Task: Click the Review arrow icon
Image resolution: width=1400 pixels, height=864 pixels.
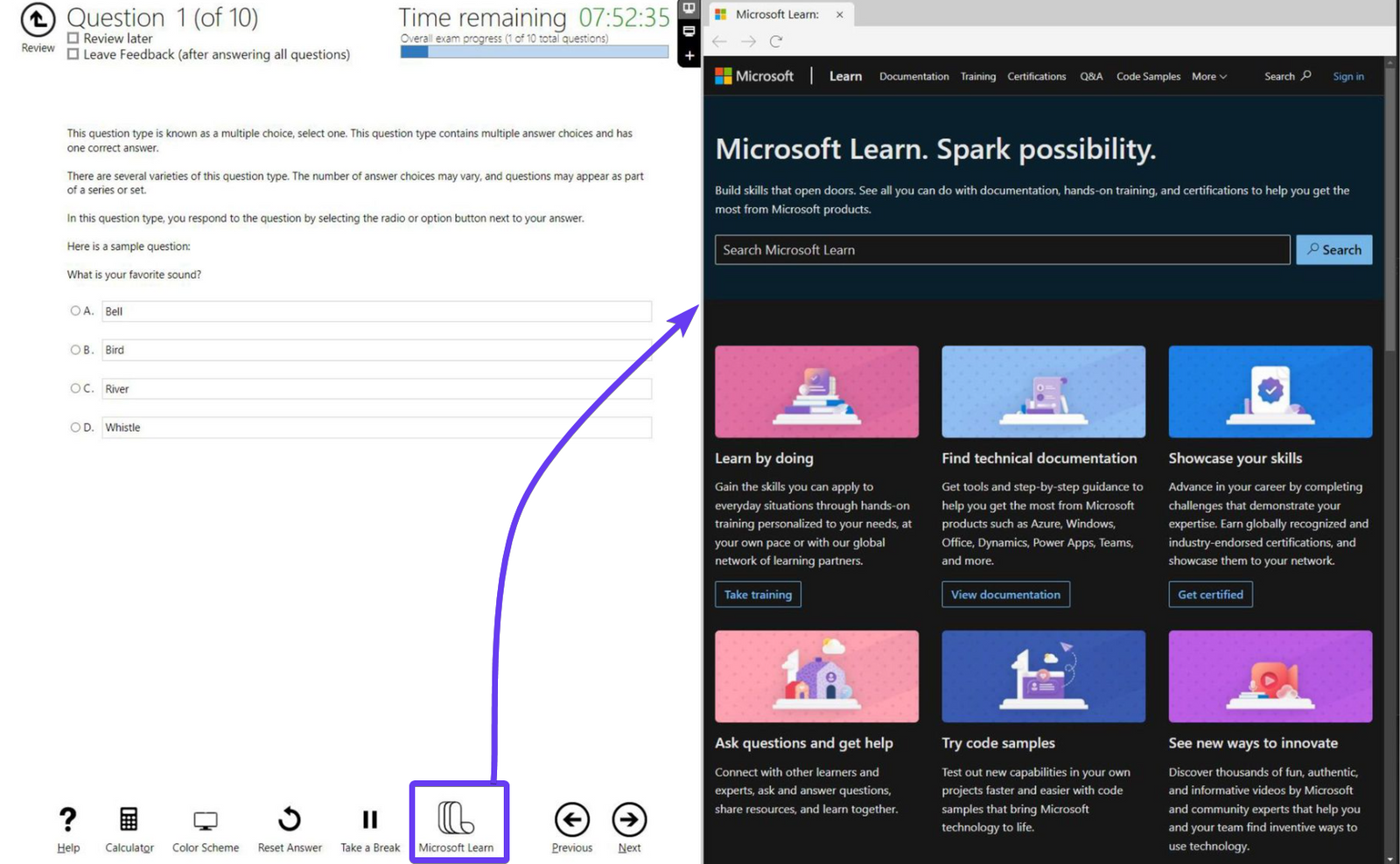Action: 36,19
